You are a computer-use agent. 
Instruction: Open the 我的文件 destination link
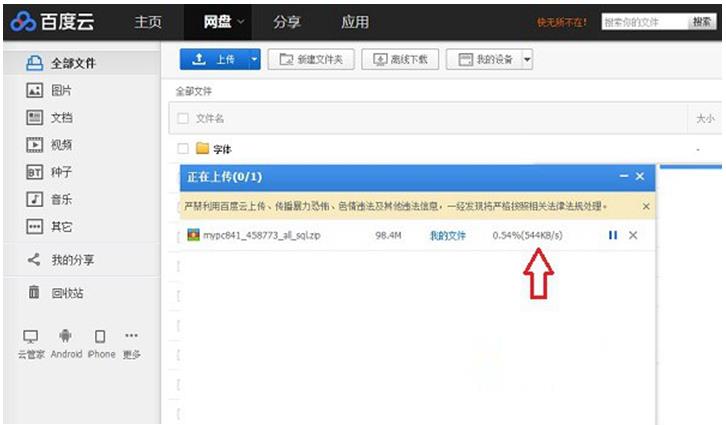pyautogui.click(x=448, y=236)
